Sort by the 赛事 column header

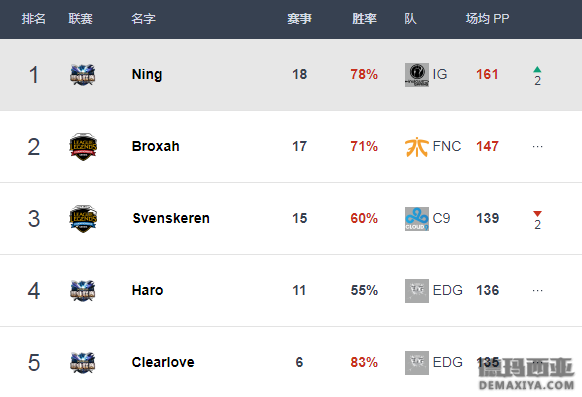coord(299,19)
